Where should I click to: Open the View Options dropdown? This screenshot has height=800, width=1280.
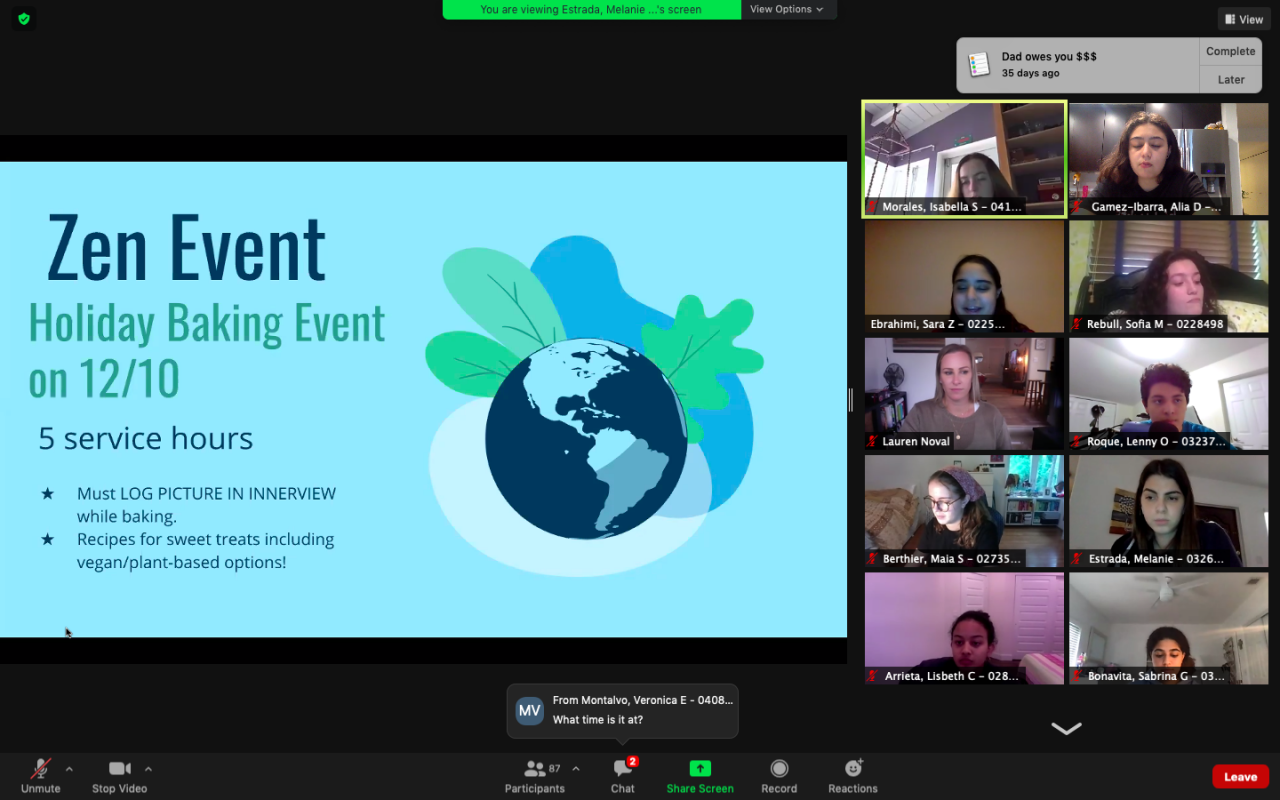tap(787, 9)
